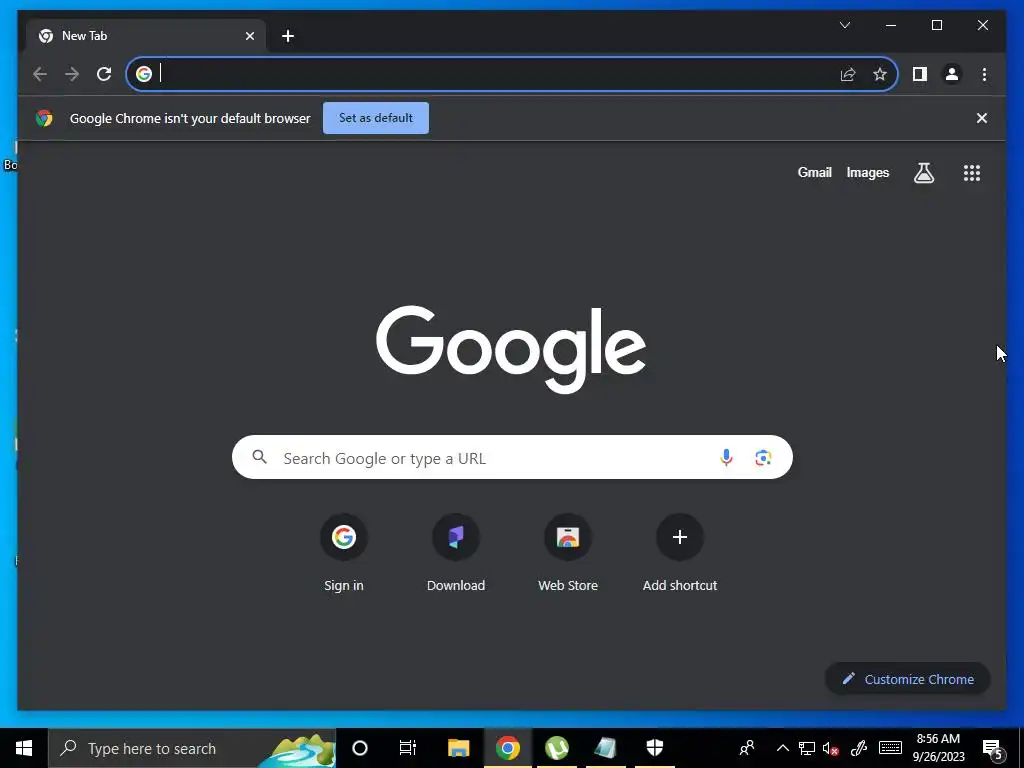Click the Set as default button
1024x768 pixels.
(376, 118)
